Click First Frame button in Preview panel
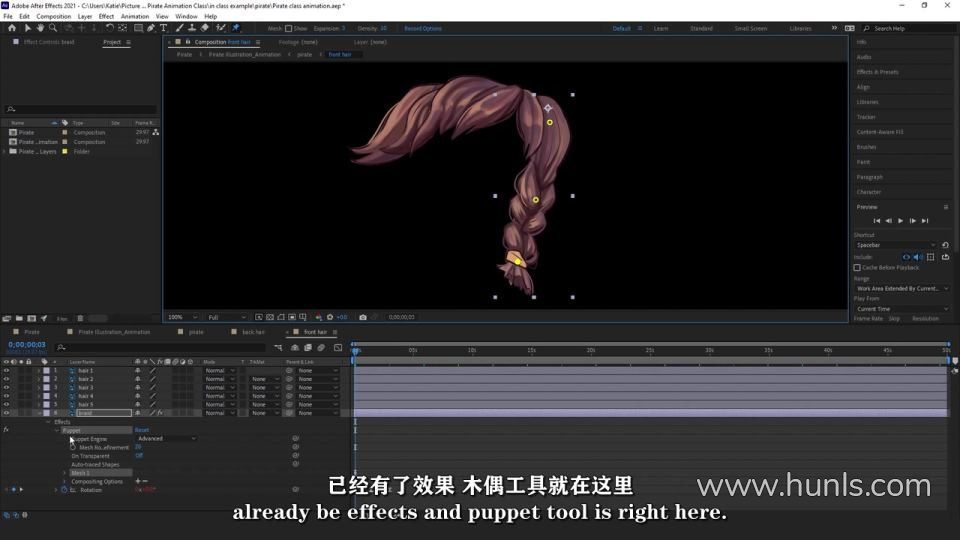960x540 pixels. (876, 221)
